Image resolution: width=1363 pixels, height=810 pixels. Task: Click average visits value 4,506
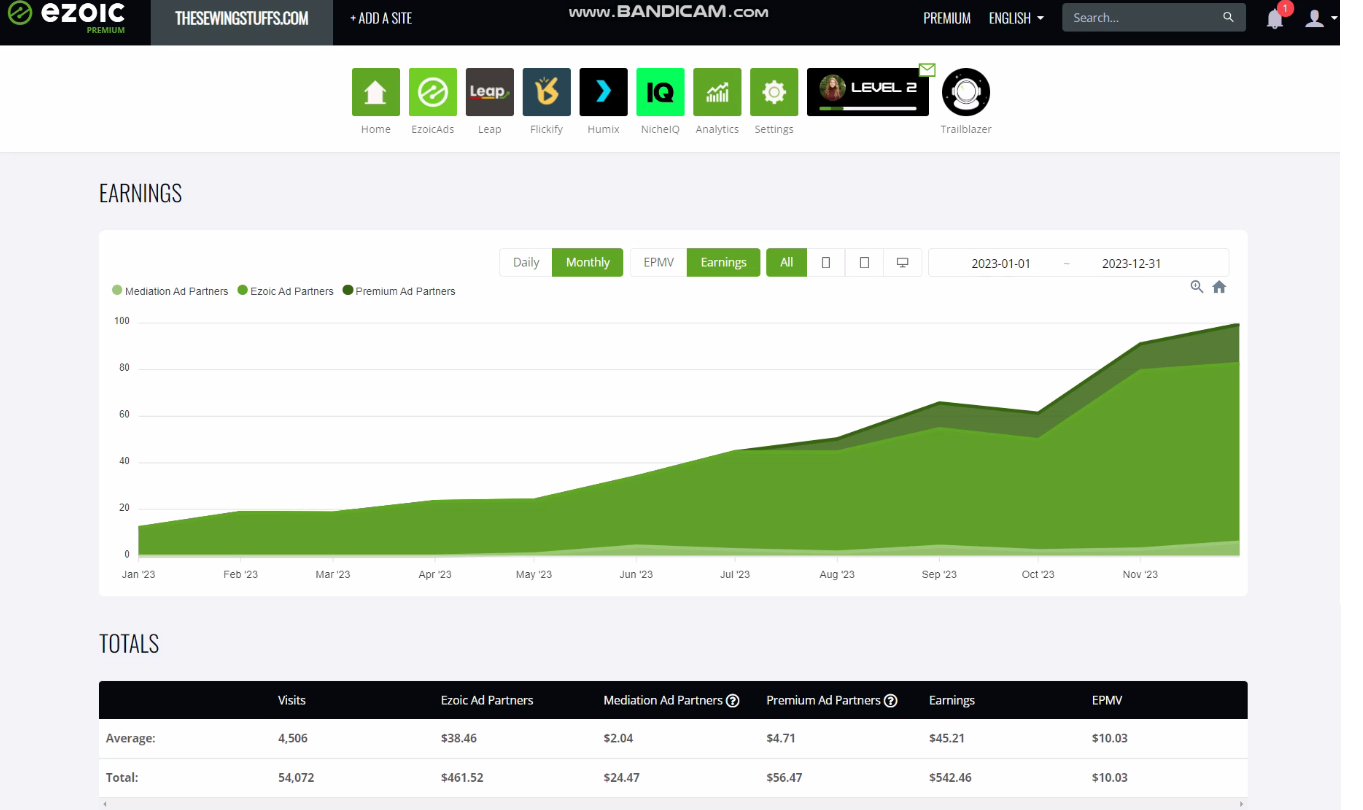[293, 738]
